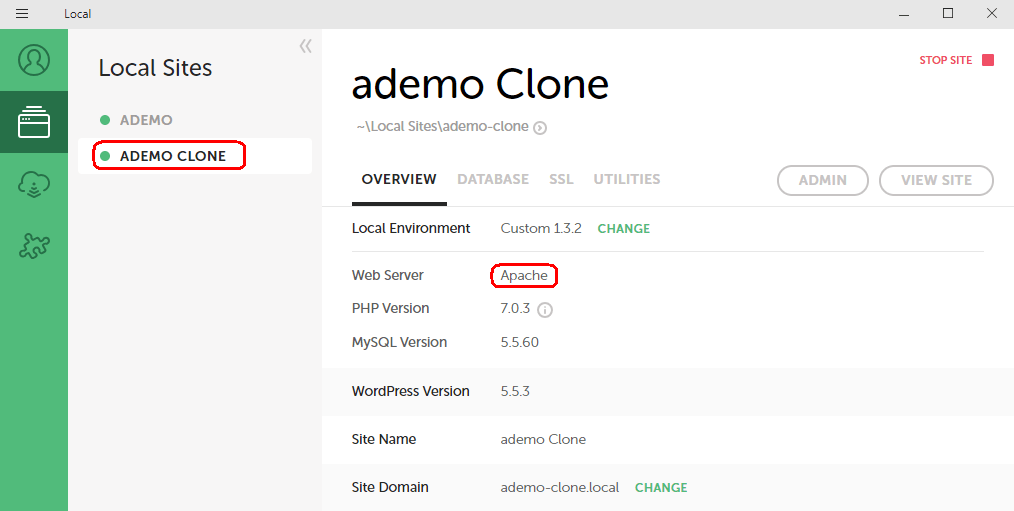The image size is (1014, 511).
Task: Click the 5.5.60 MySQL version
Action: click(519, 342)
